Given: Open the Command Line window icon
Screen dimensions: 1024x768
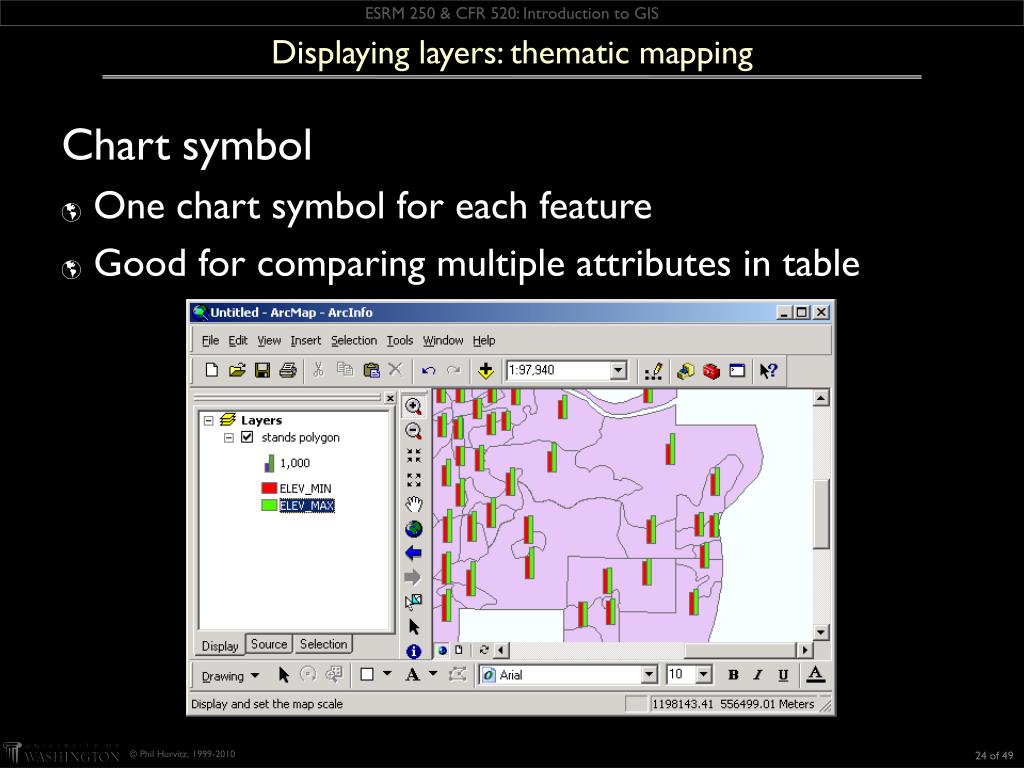Looking at the screenshot, I should pos(737,371).
